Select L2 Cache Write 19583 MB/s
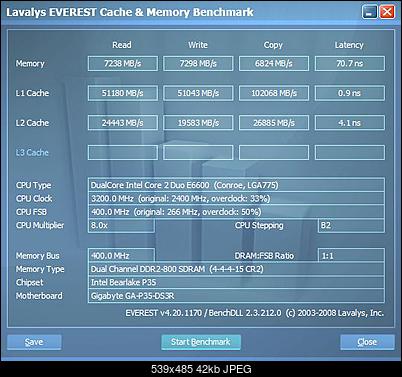The height and width of the screenshot is (377, 402). pyautogui.click(x=198, y=123)
